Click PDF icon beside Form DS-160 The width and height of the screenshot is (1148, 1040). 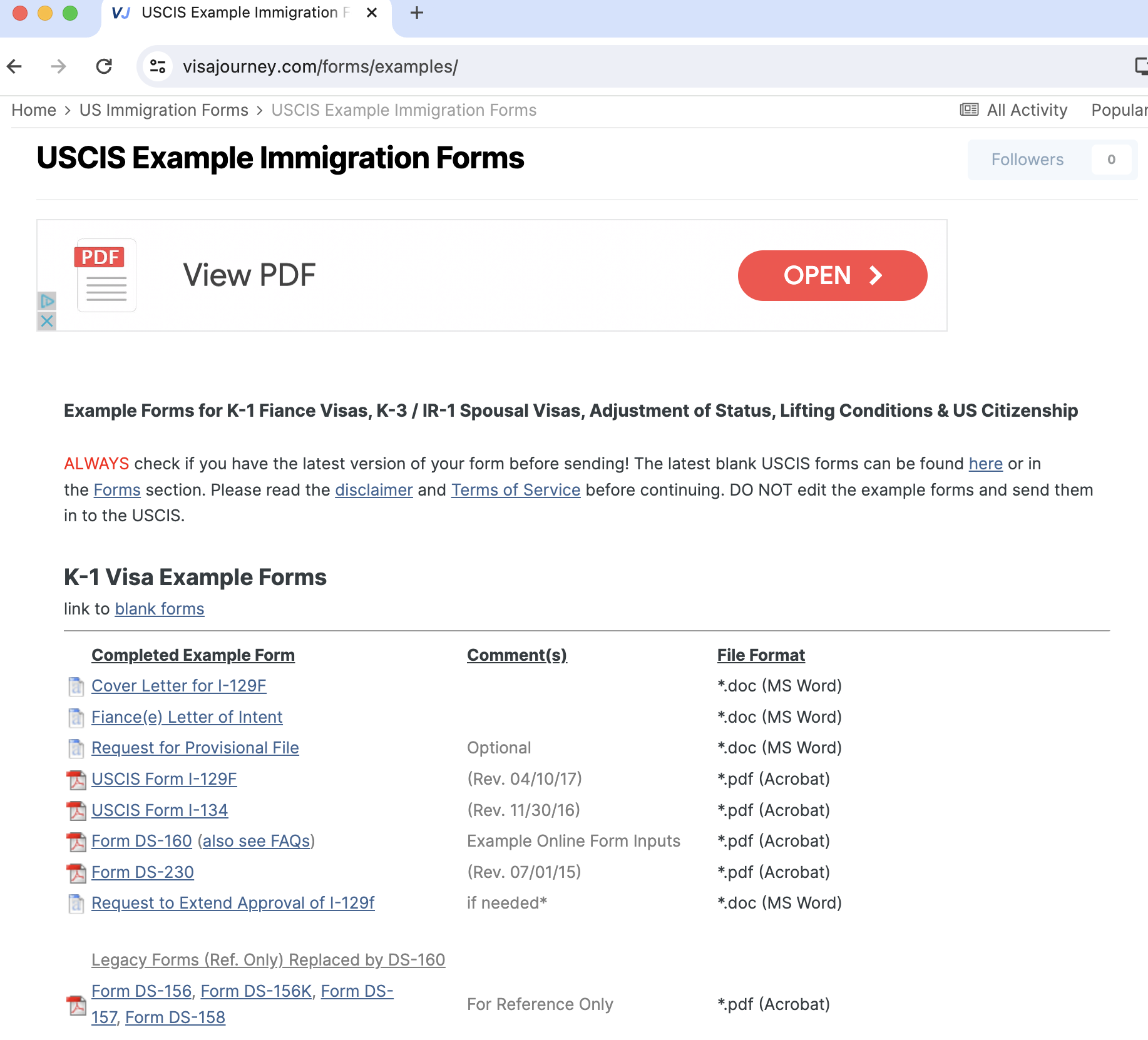[76, 842]
